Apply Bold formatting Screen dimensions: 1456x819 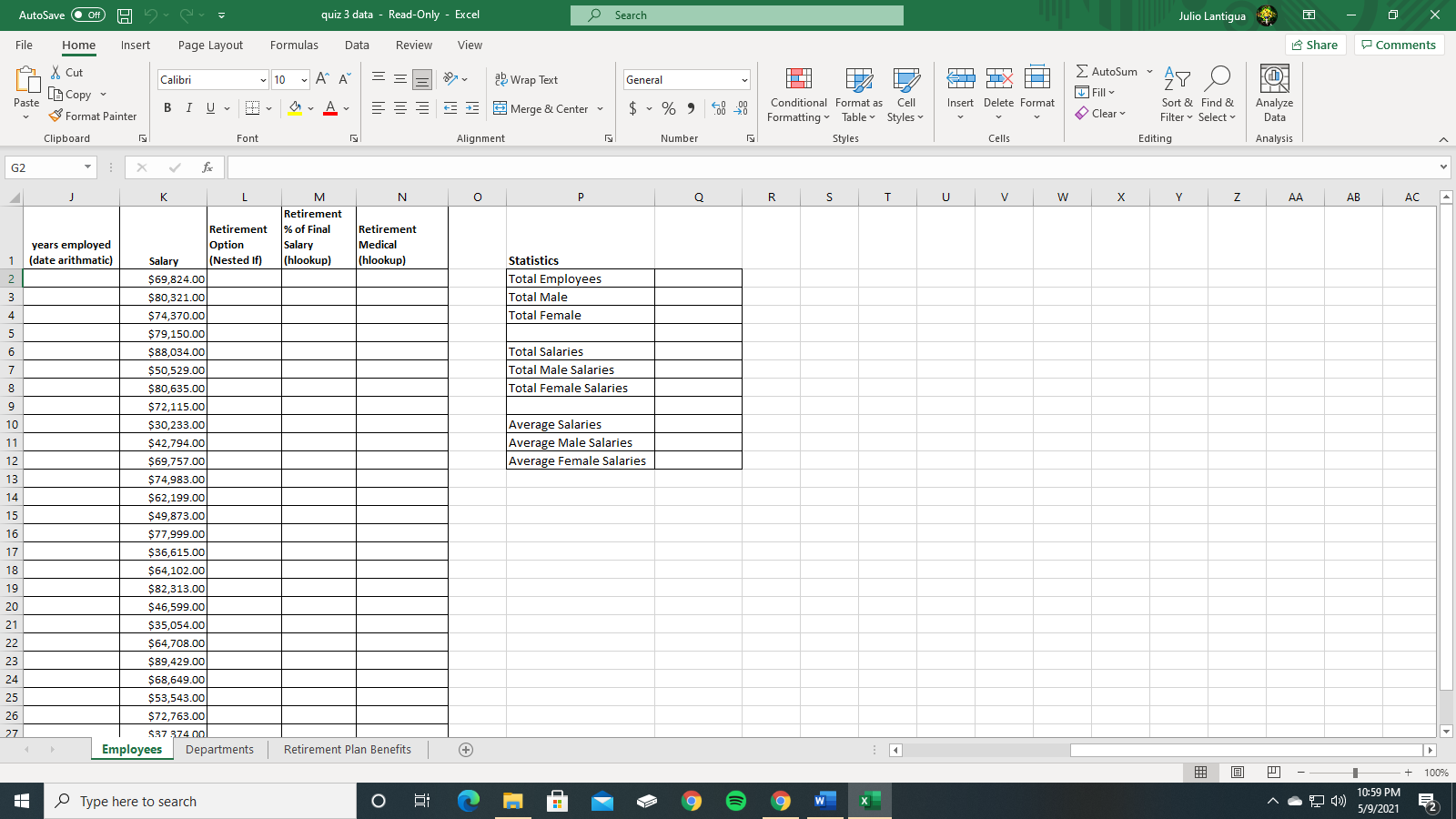[167, 108]
